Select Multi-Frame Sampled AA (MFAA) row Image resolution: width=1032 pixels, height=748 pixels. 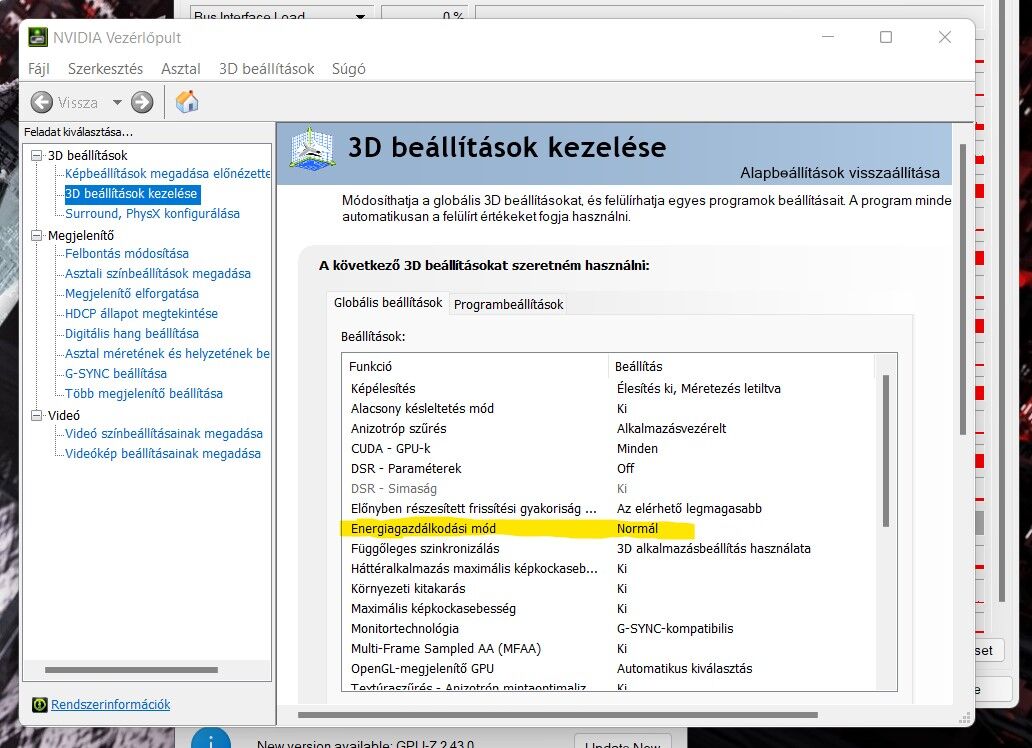click(x=609, y=649)
